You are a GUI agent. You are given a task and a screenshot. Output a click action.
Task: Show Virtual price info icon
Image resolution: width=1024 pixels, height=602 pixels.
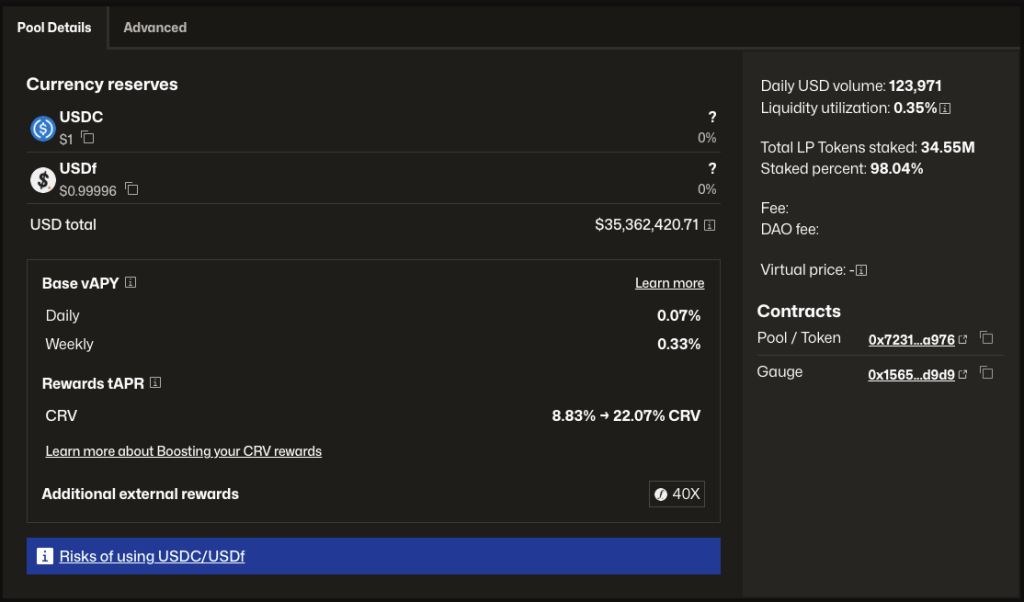[x=860, y=270]
